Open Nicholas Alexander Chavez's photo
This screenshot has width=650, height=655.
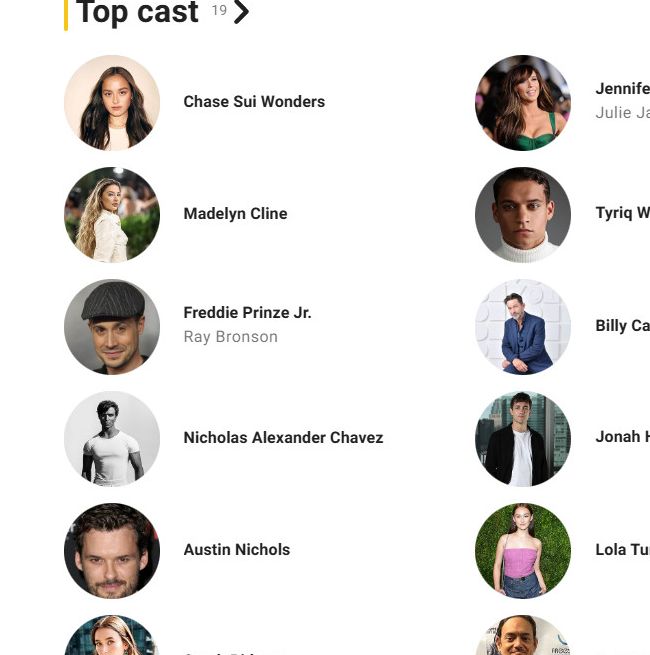coord(112,439)
